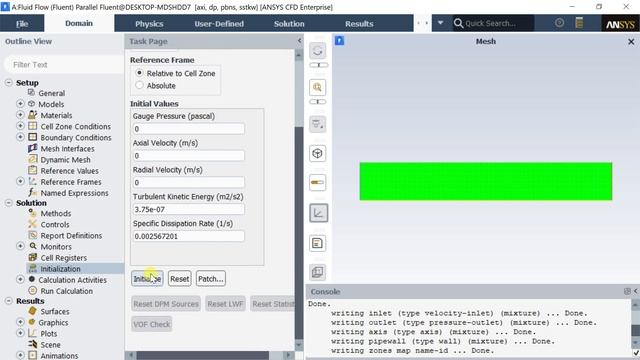Expand the Materials tree node

[20, 115]
